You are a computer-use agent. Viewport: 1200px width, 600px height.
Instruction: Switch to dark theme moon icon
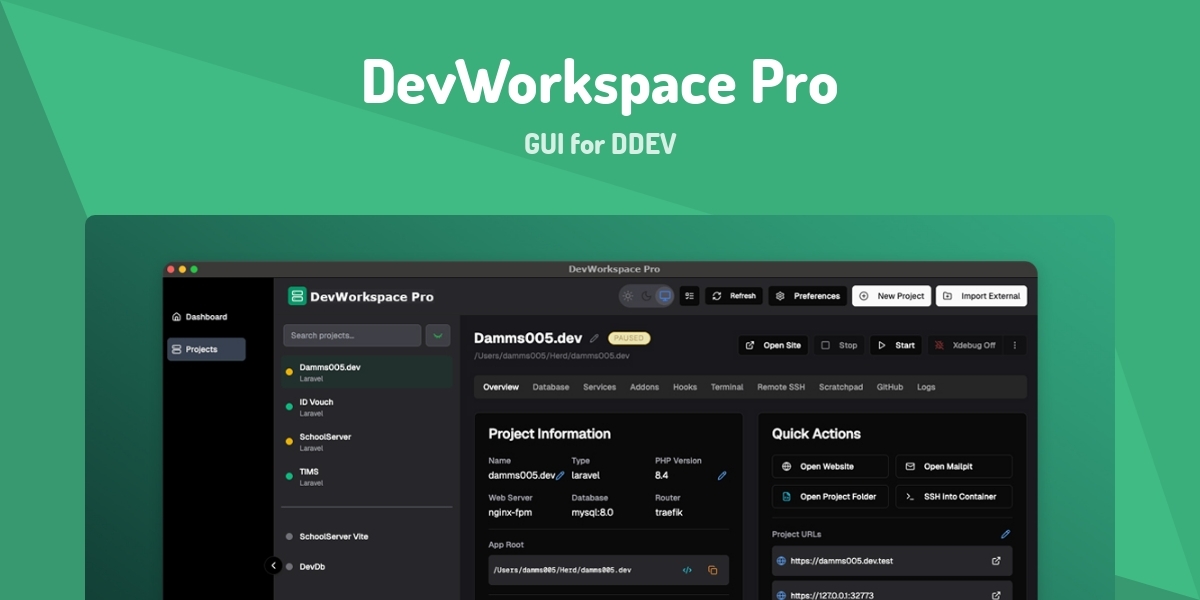click(x=646, y=296)
